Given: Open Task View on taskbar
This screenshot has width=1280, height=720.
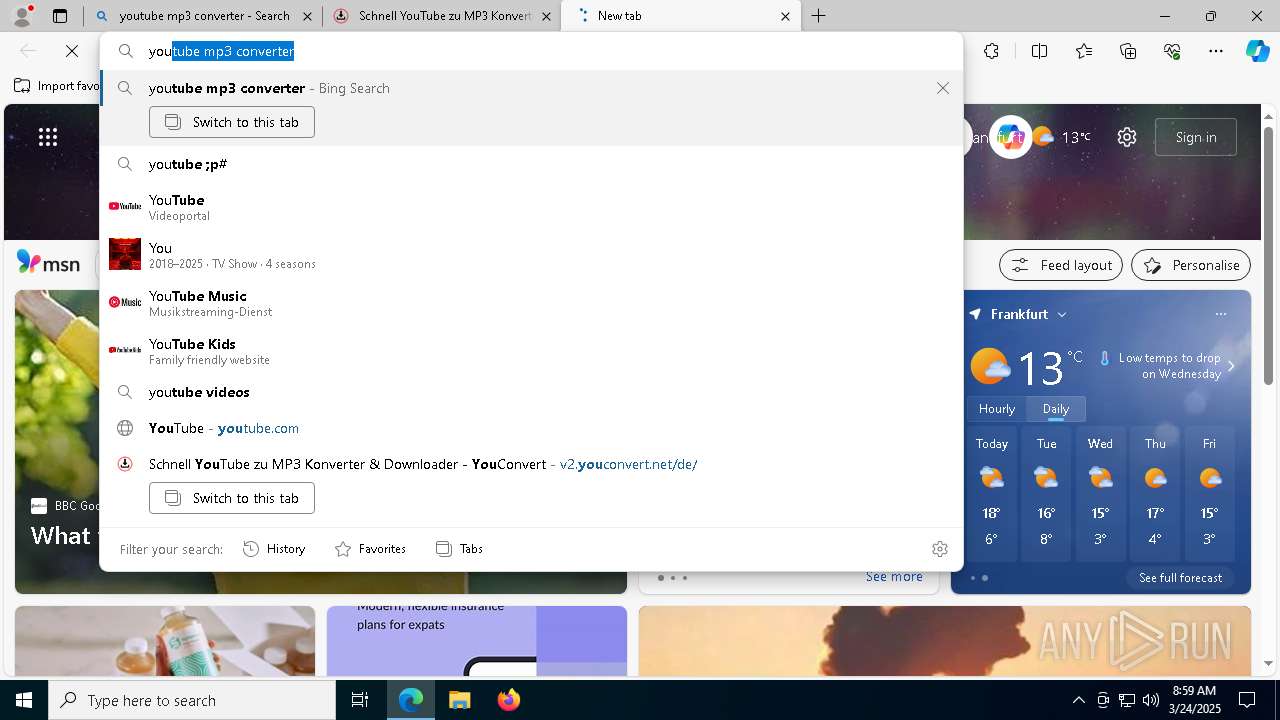Looking at the screenshot, I should coord(360,700).
